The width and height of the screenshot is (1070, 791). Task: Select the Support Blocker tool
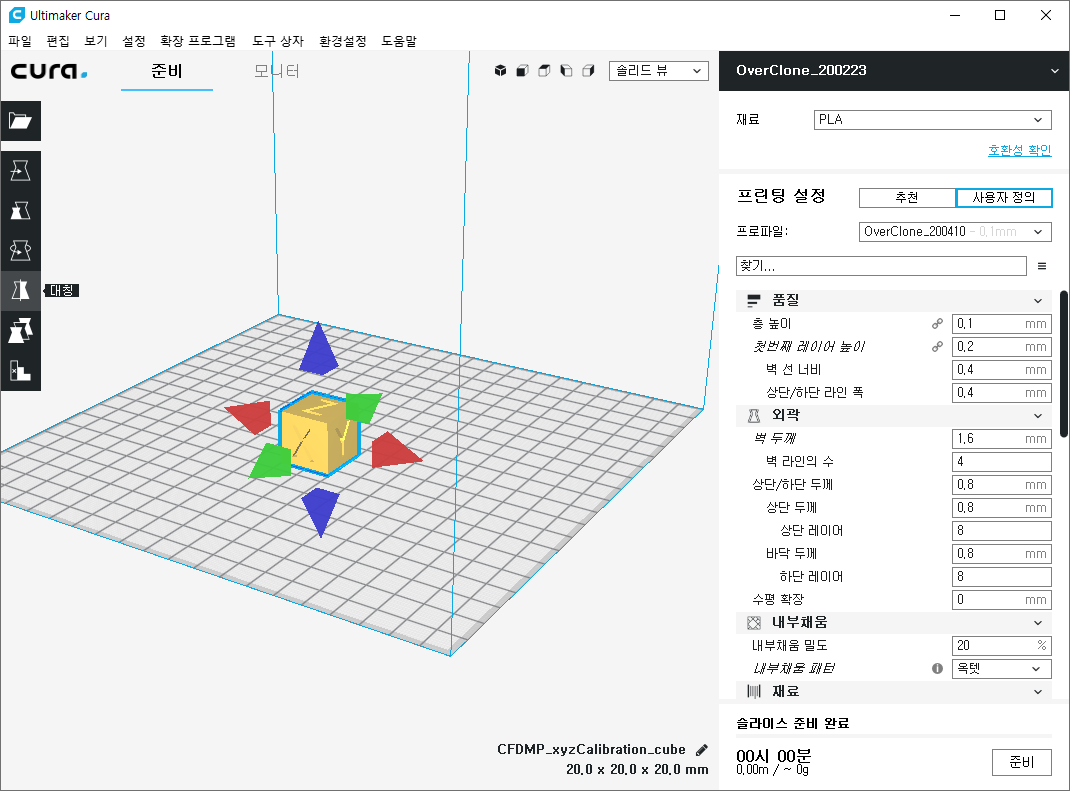[20, 371]
